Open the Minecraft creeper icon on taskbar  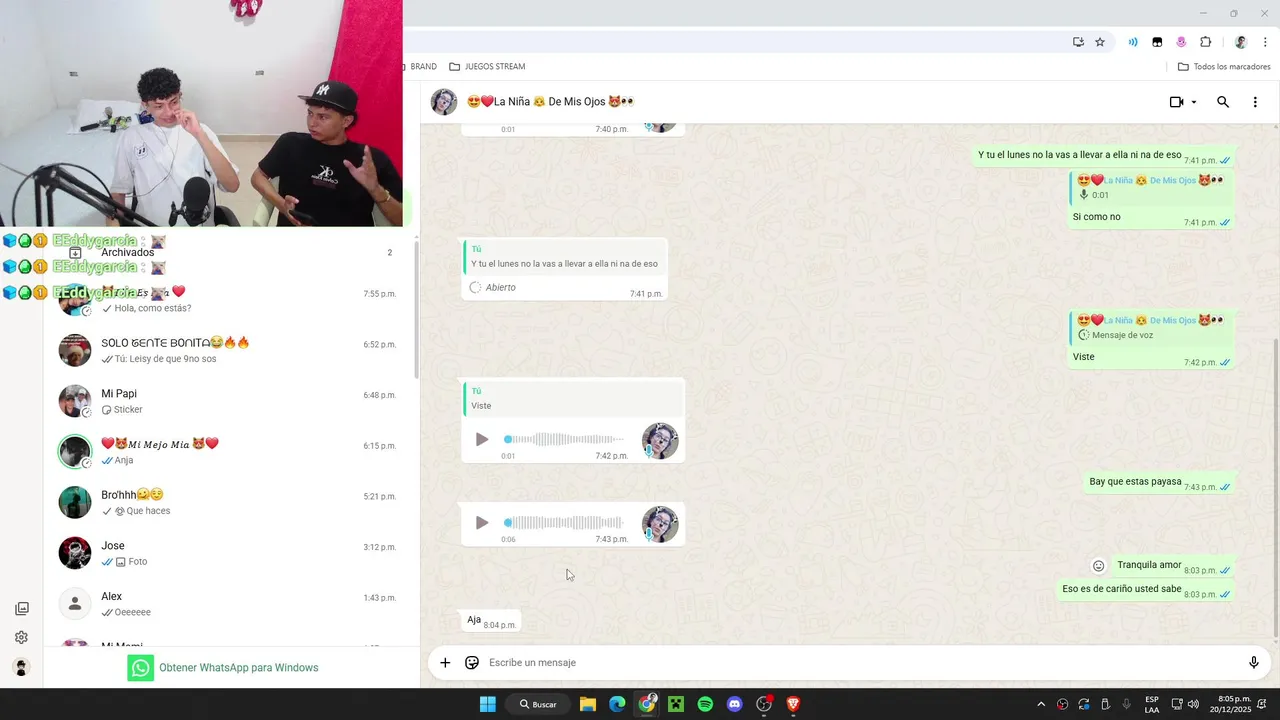pyautogui.click(x=676, y=704)
